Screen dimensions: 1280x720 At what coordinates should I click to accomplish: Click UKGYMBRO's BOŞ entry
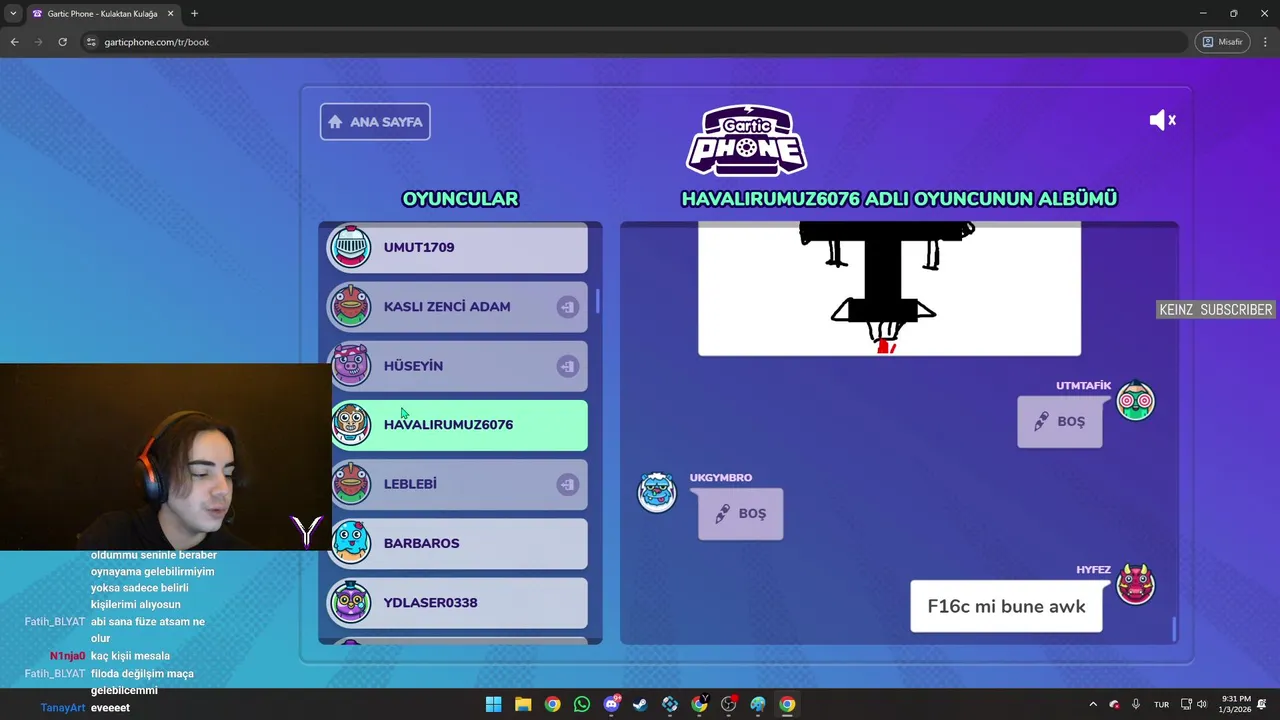tap(741, 514)
